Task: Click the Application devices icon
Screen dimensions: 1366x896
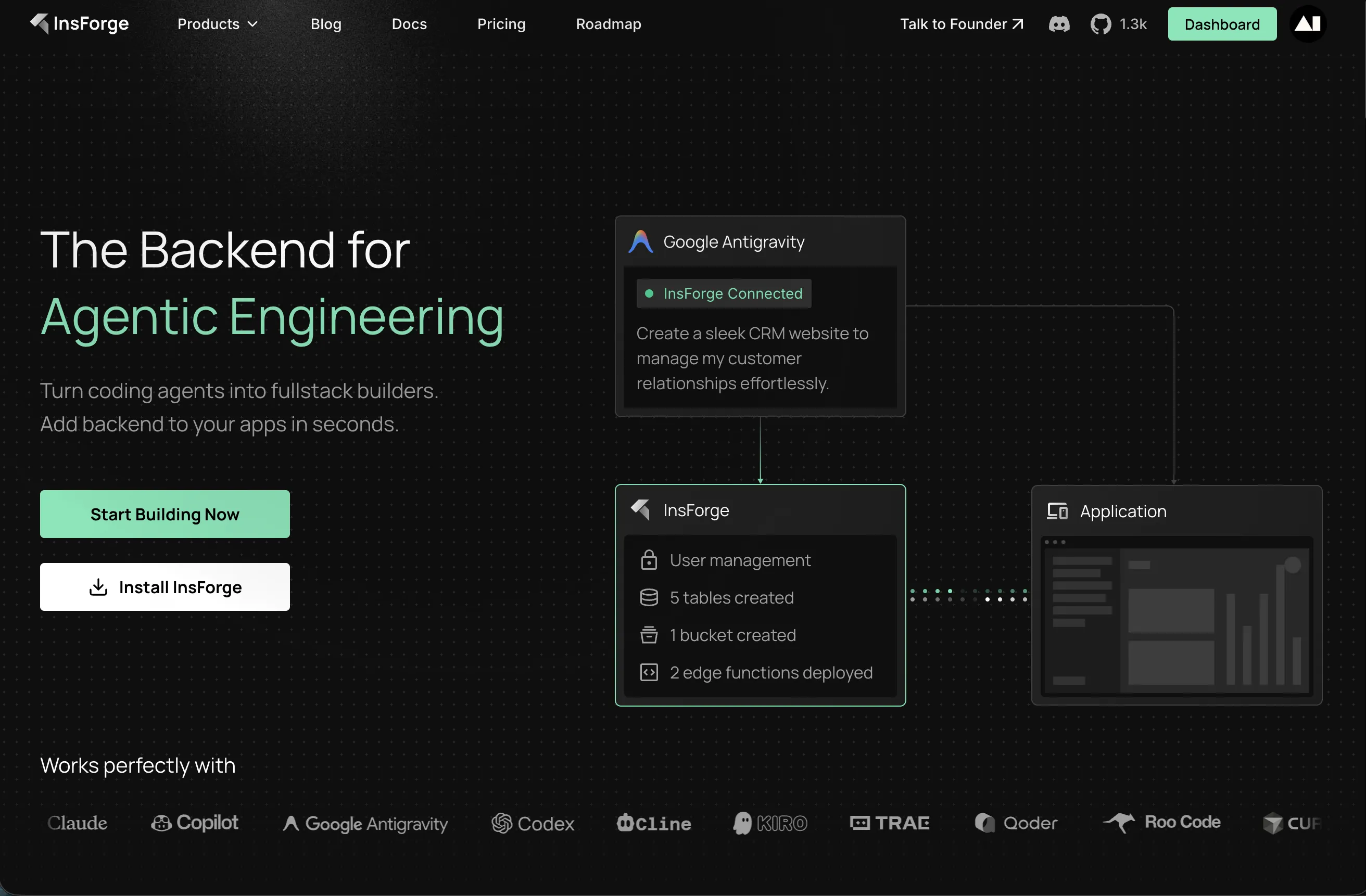Action: tap(1057, 511)
